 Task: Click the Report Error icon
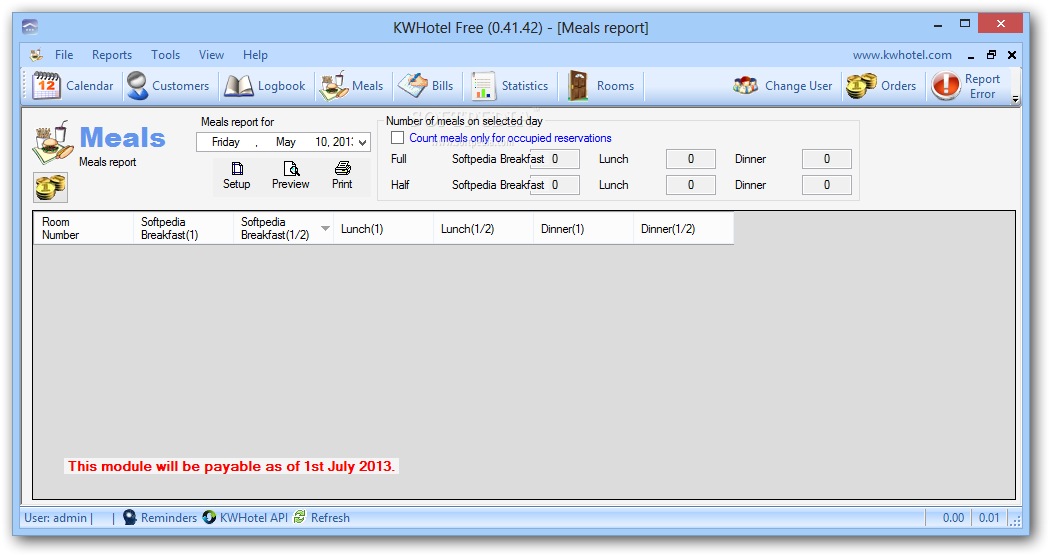coord(946,86)
